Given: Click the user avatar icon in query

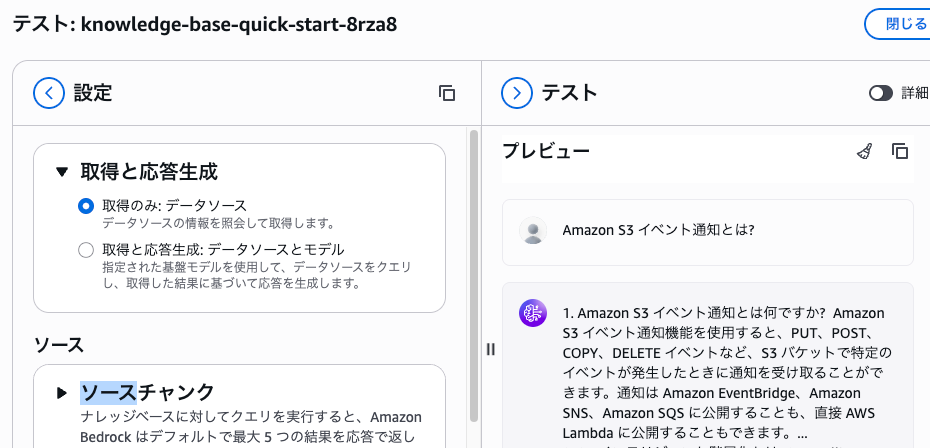Looking at the screenshot, I should 533,230.
